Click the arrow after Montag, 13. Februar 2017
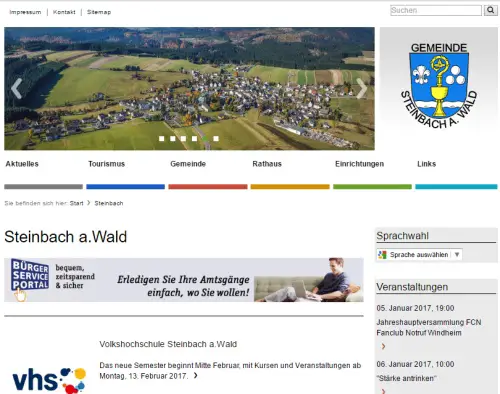 196,376
